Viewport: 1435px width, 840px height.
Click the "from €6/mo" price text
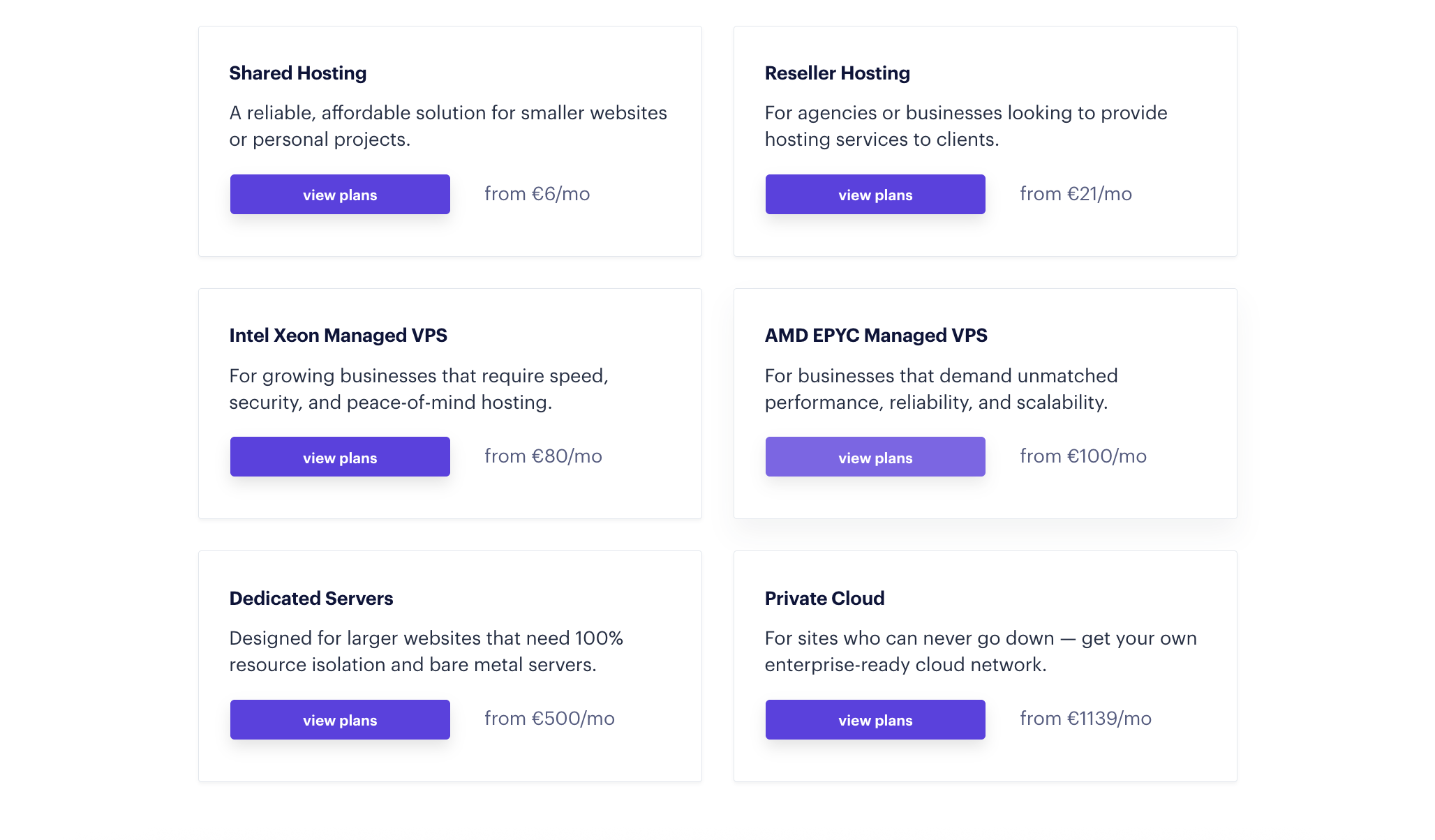pos(537,194)
